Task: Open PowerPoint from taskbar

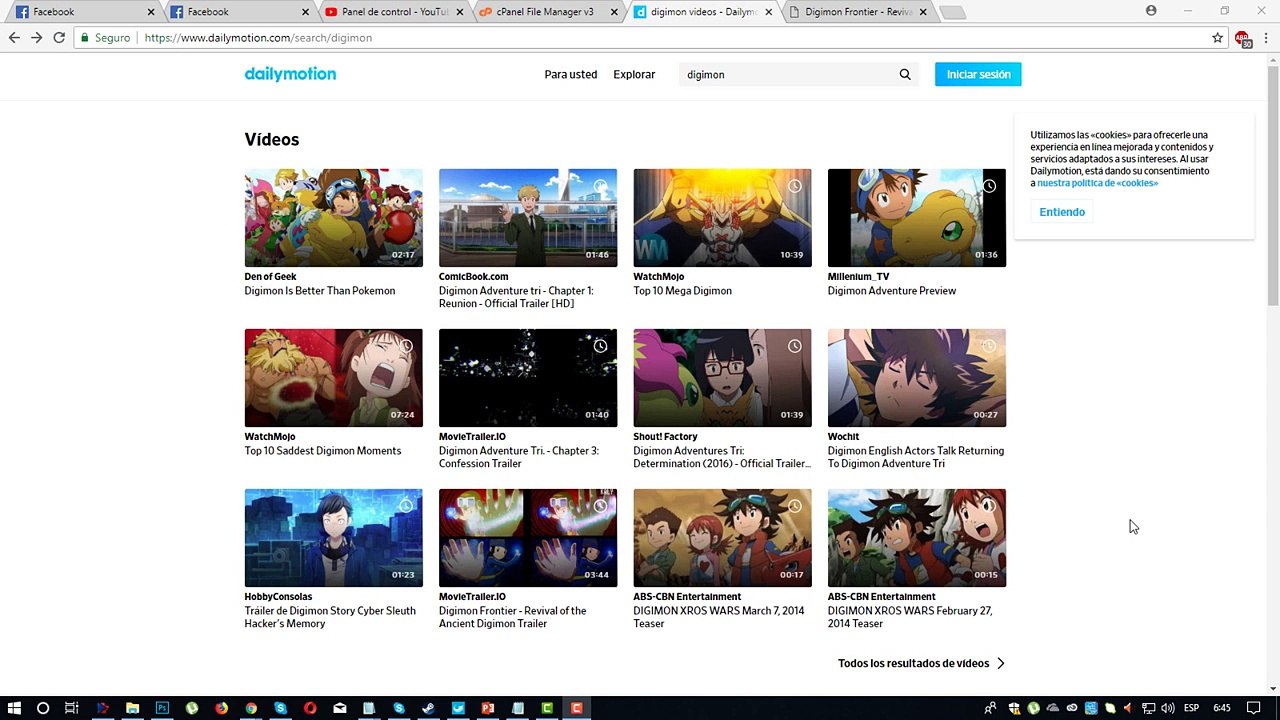Action: pyautogui.click(x=488, y=708)
